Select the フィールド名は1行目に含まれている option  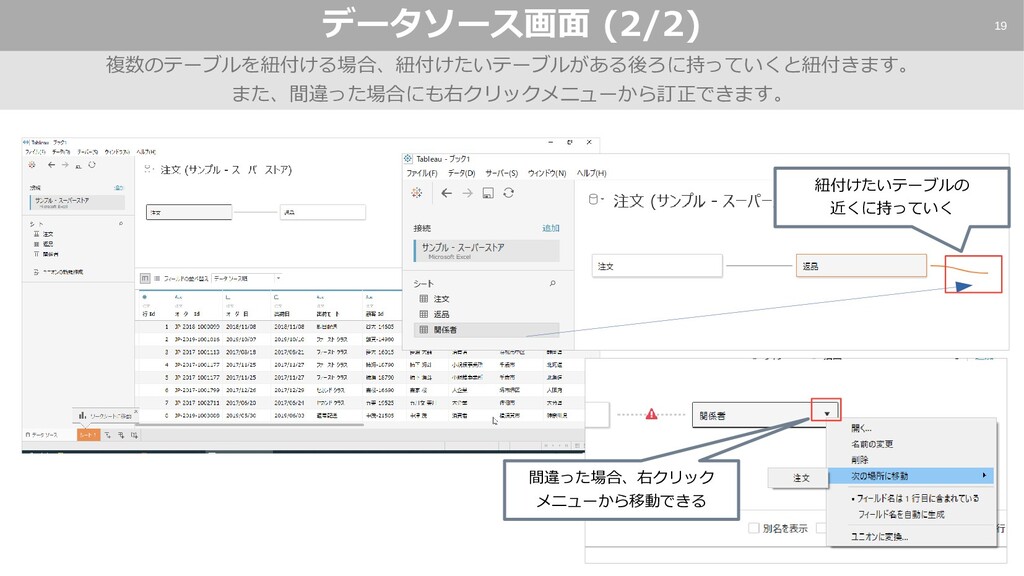coord(915,498)
